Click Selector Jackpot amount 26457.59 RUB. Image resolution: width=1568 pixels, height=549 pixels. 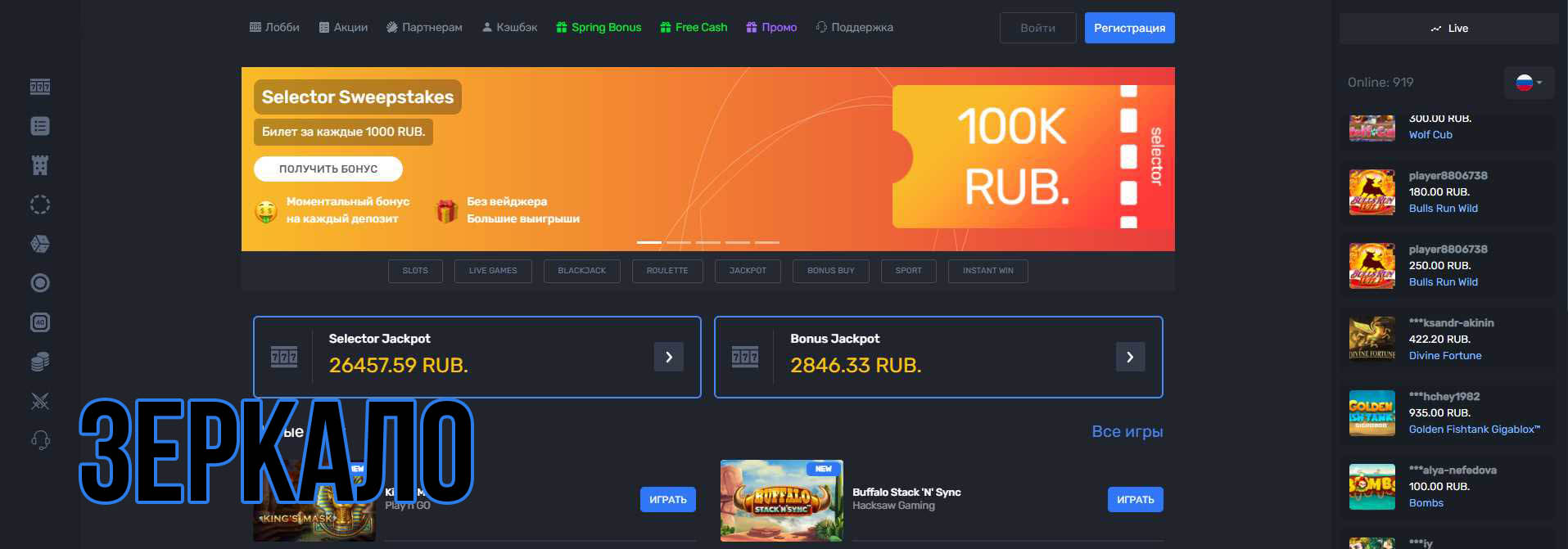click(399, 366)
